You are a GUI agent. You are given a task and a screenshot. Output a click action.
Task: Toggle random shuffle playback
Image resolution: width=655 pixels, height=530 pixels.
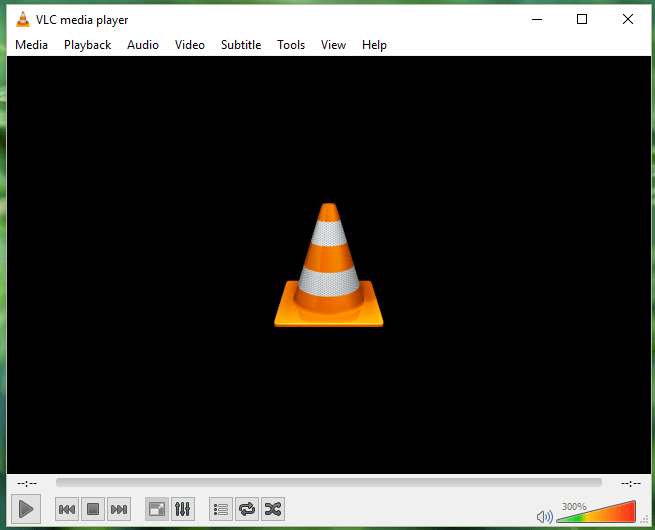point(273,509)
